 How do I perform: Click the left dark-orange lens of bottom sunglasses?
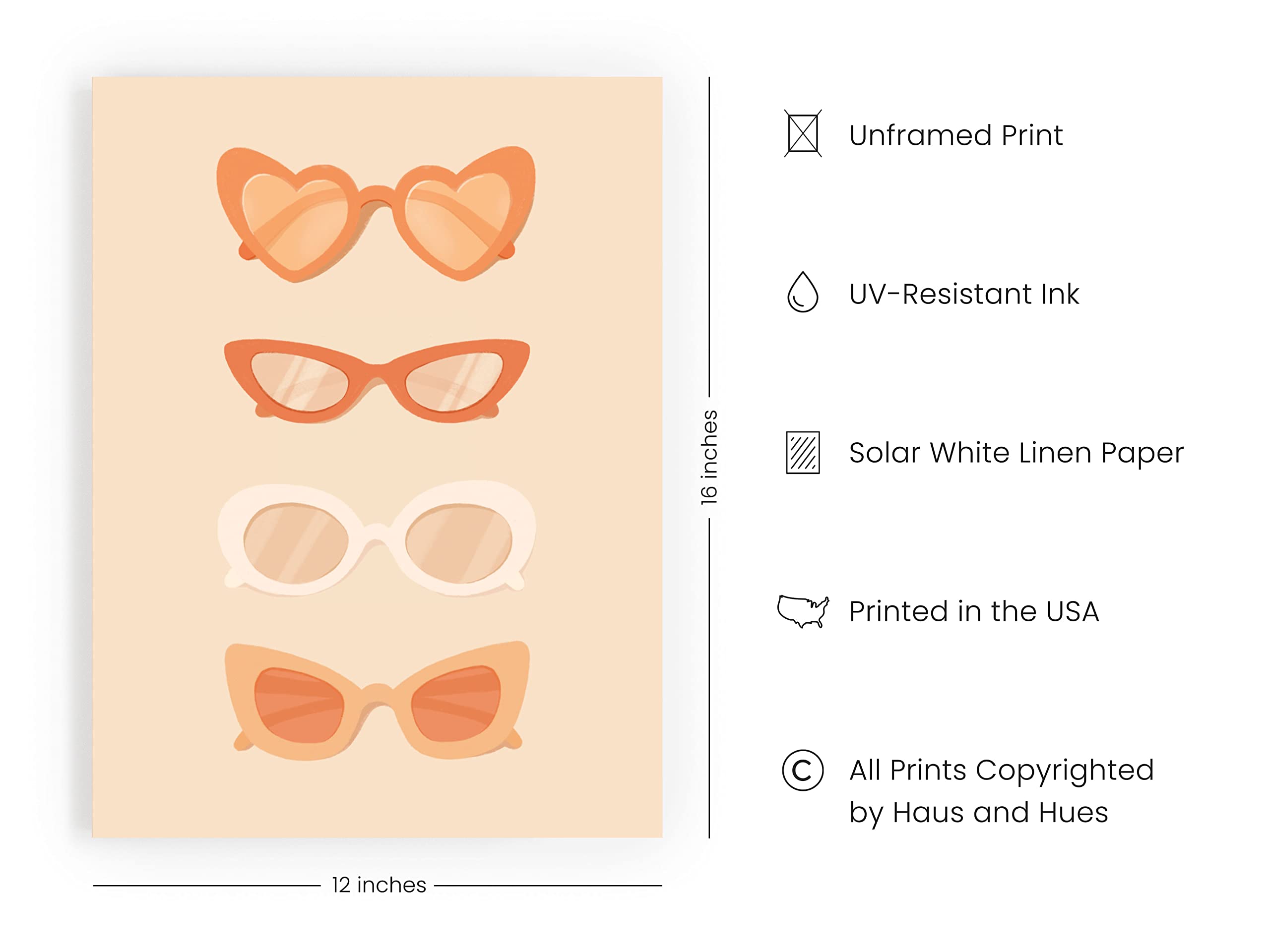[x=299, y=705]
